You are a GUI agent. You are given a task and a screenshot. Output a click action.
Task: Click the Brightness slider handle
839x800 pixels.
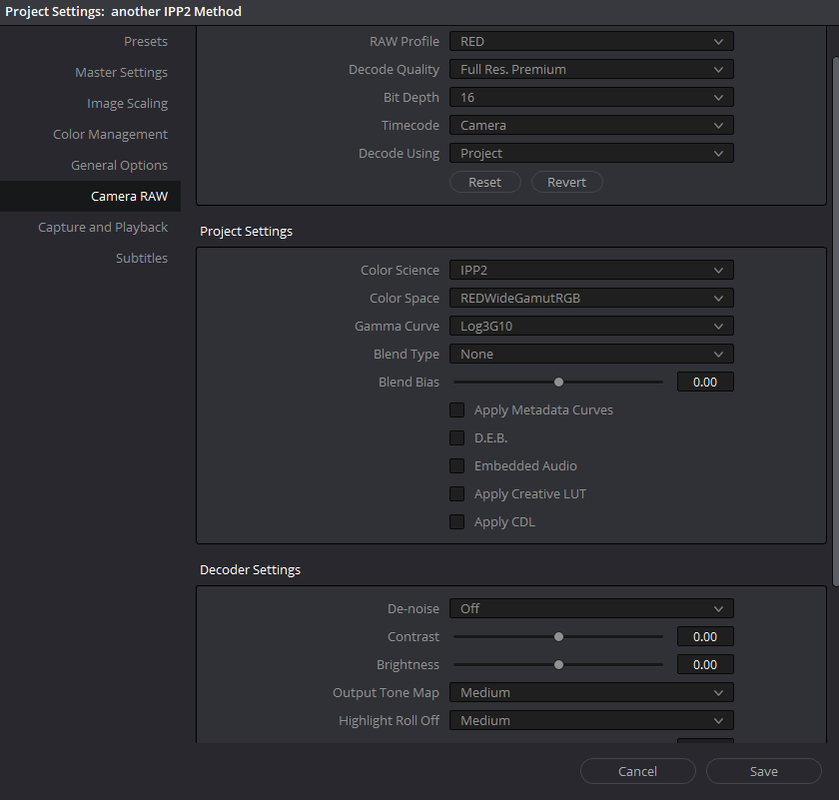coord(559,665)
